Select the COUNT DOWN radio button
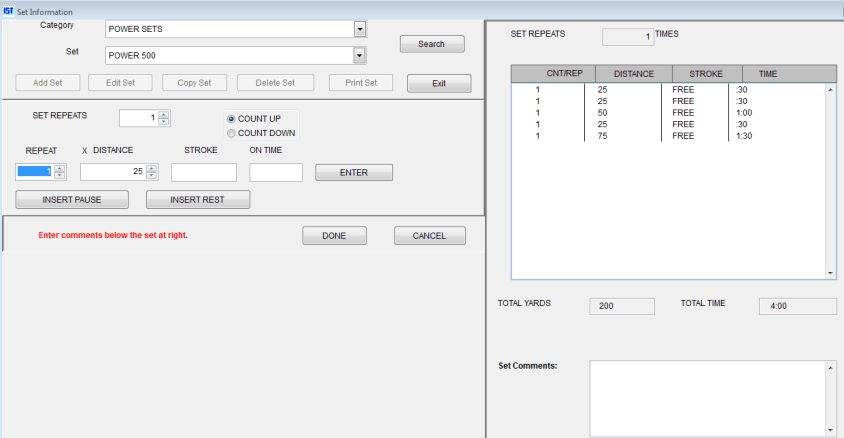Screen dimensions: 844x438 [232, 133]
